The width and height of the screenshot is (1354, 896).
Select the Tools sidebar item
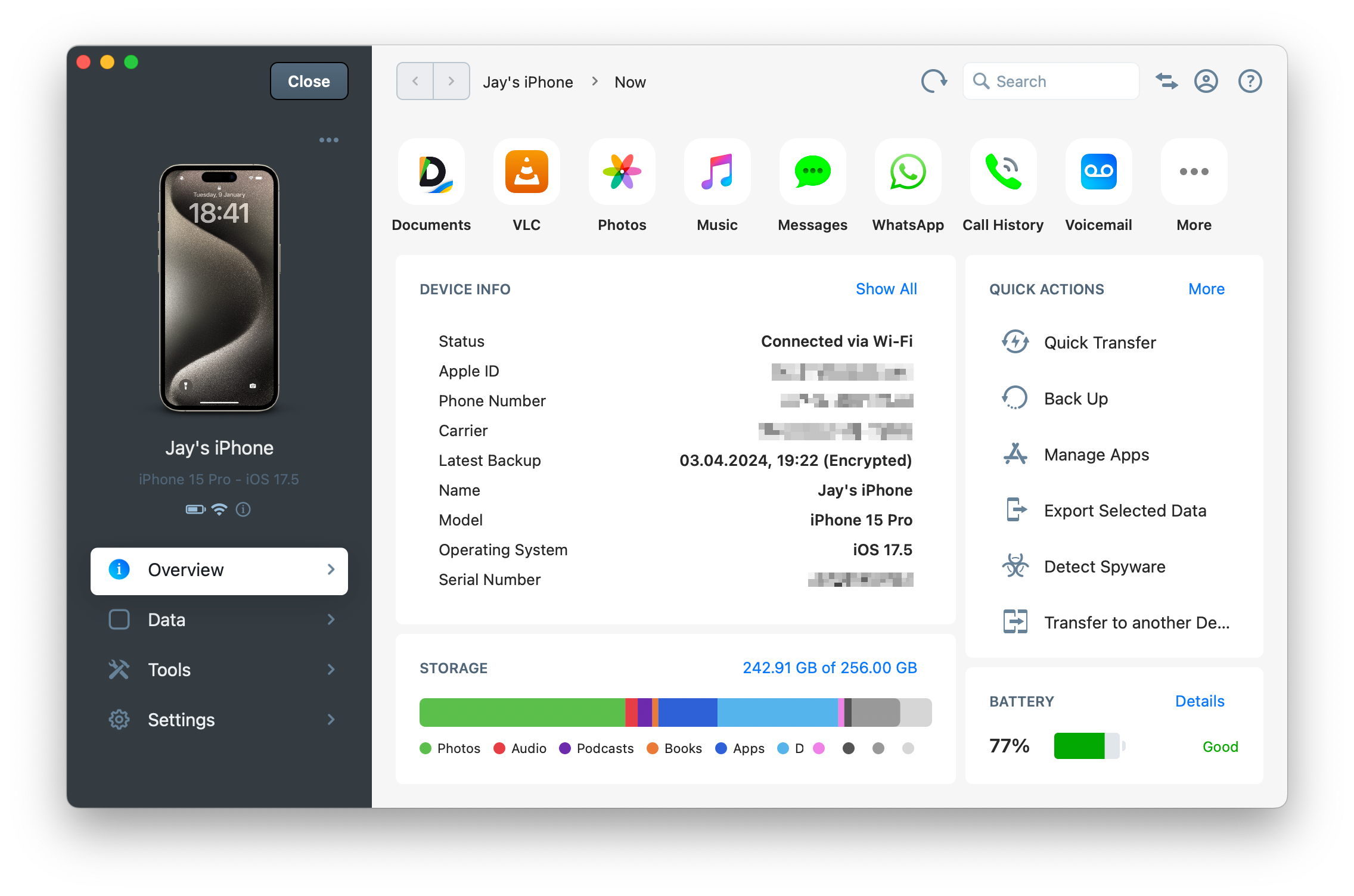219,670
